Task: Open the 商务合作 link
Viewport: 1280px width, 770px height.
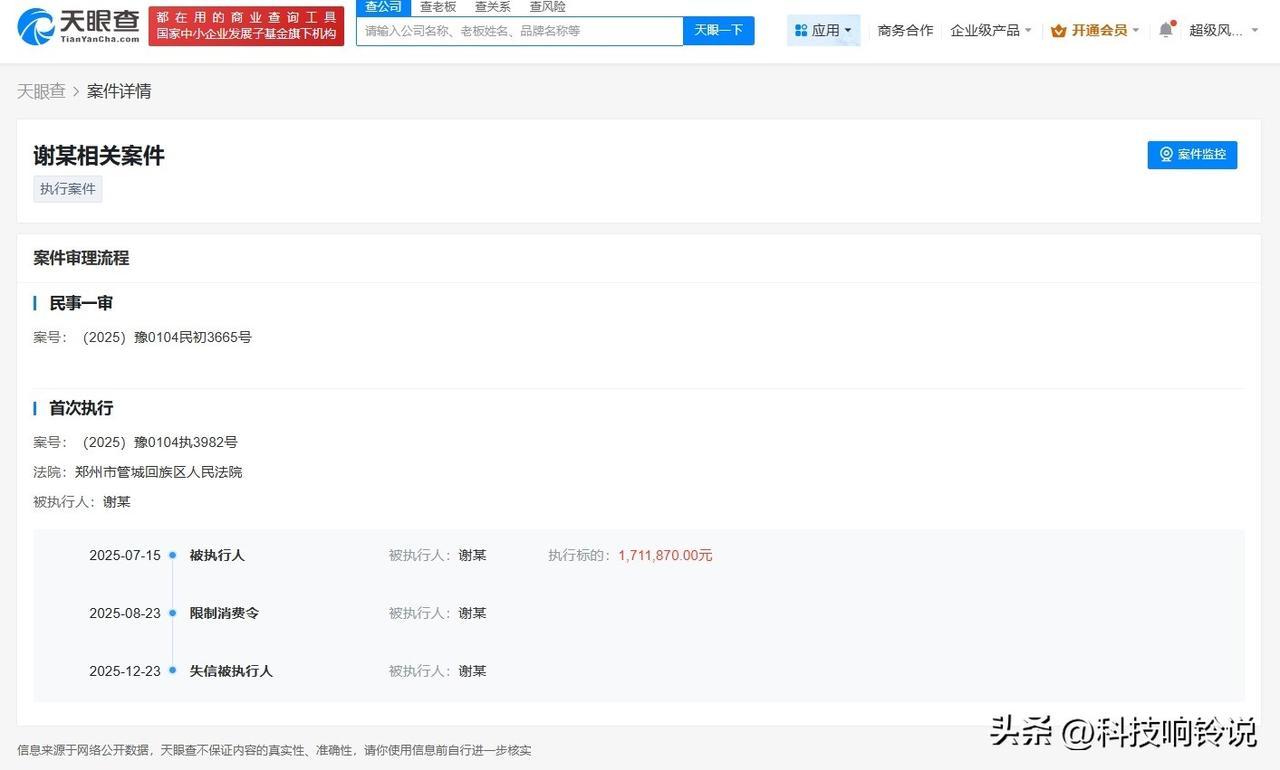Action: click(905, 30)
